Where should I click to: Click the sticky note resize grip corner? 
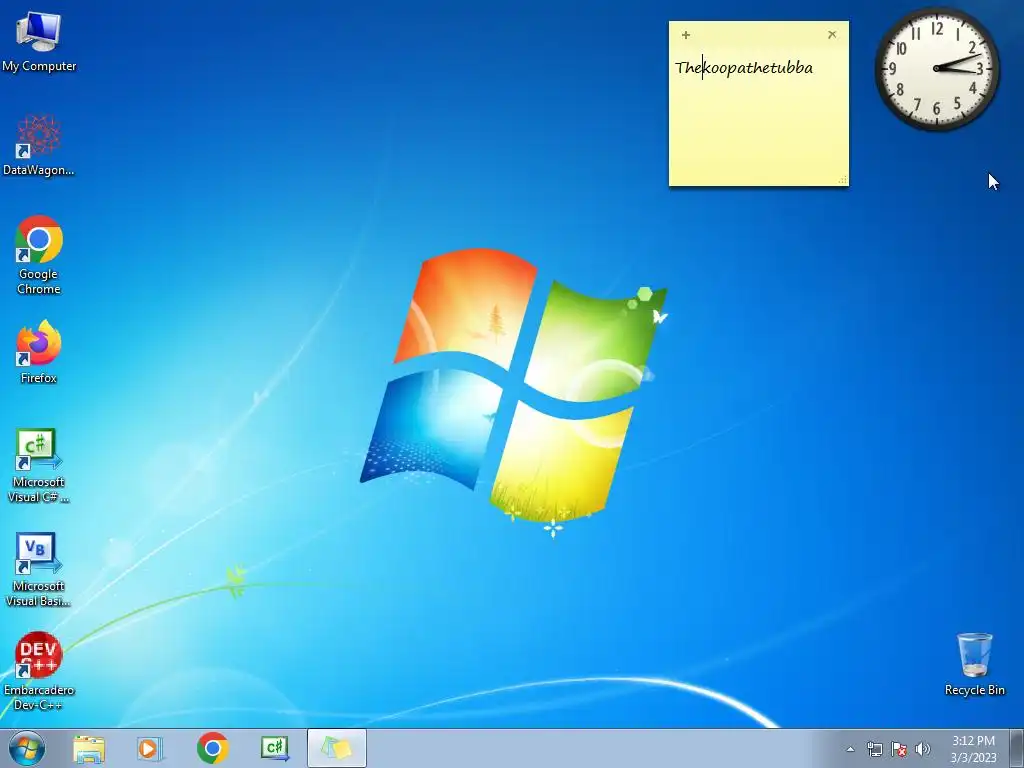tap(842, 180)
